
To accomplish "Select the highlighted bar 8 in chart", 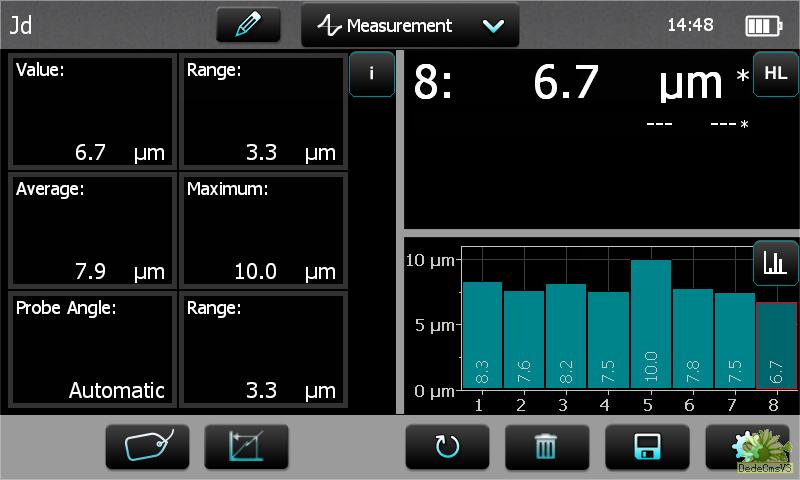I will (x=776, y=346).
